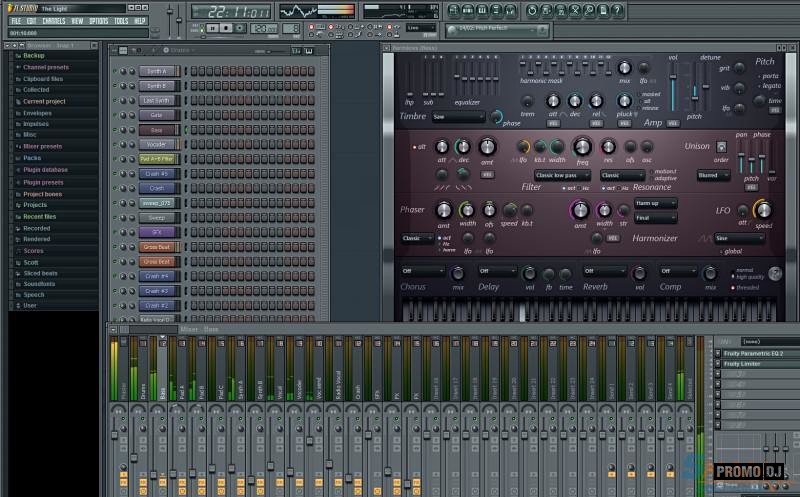Click the graph editor icon in step sequencer
The image size is (800, 497).
(296, 51)
